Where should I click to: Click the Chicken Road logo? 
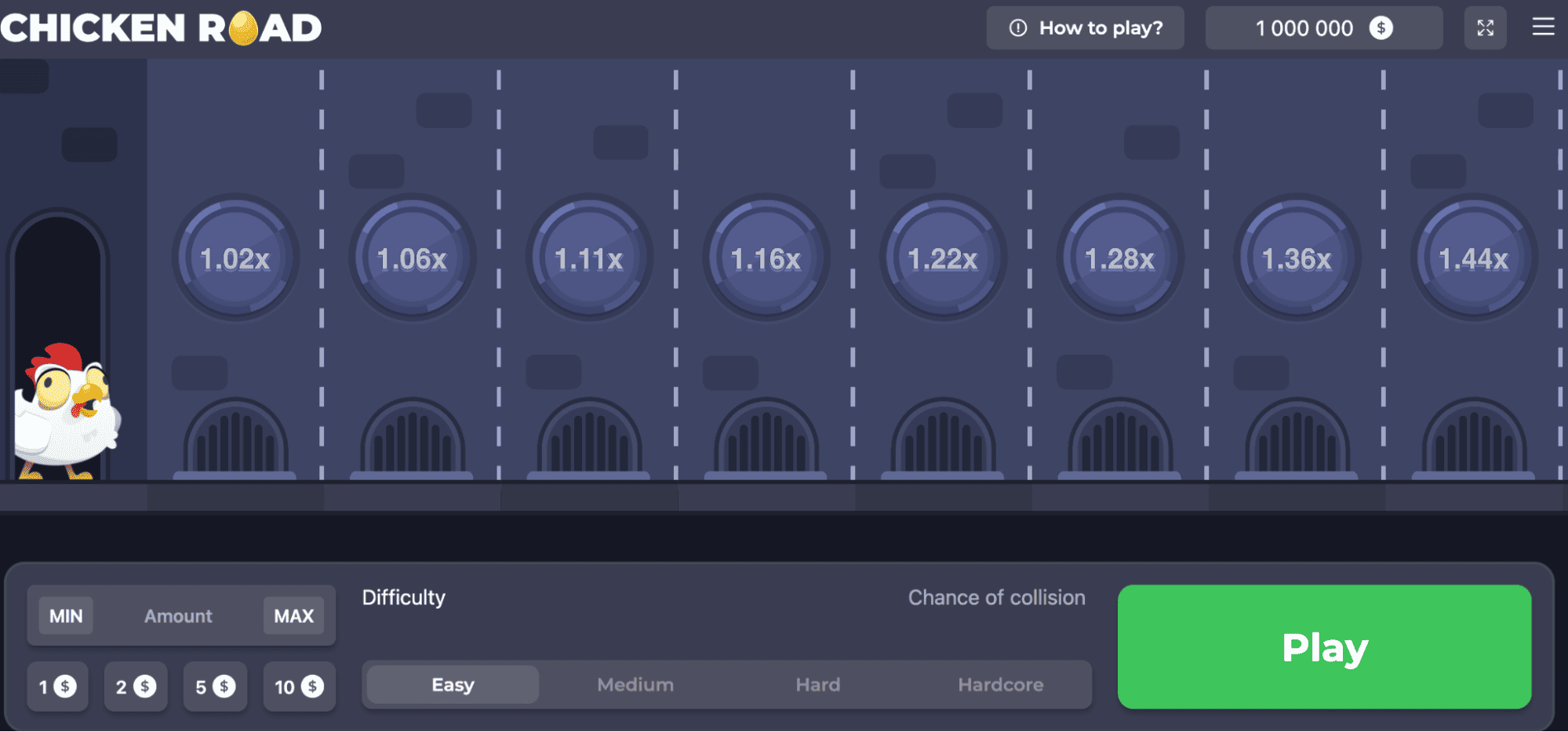(x=162, y=28)
